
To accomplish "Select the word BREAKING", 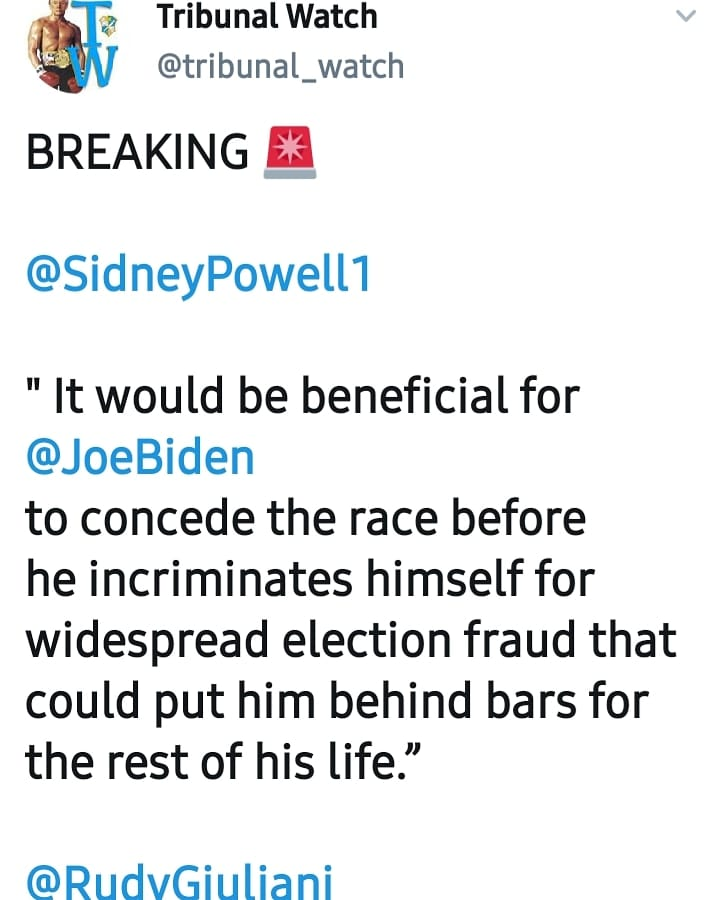I will [x=137, y=152].
